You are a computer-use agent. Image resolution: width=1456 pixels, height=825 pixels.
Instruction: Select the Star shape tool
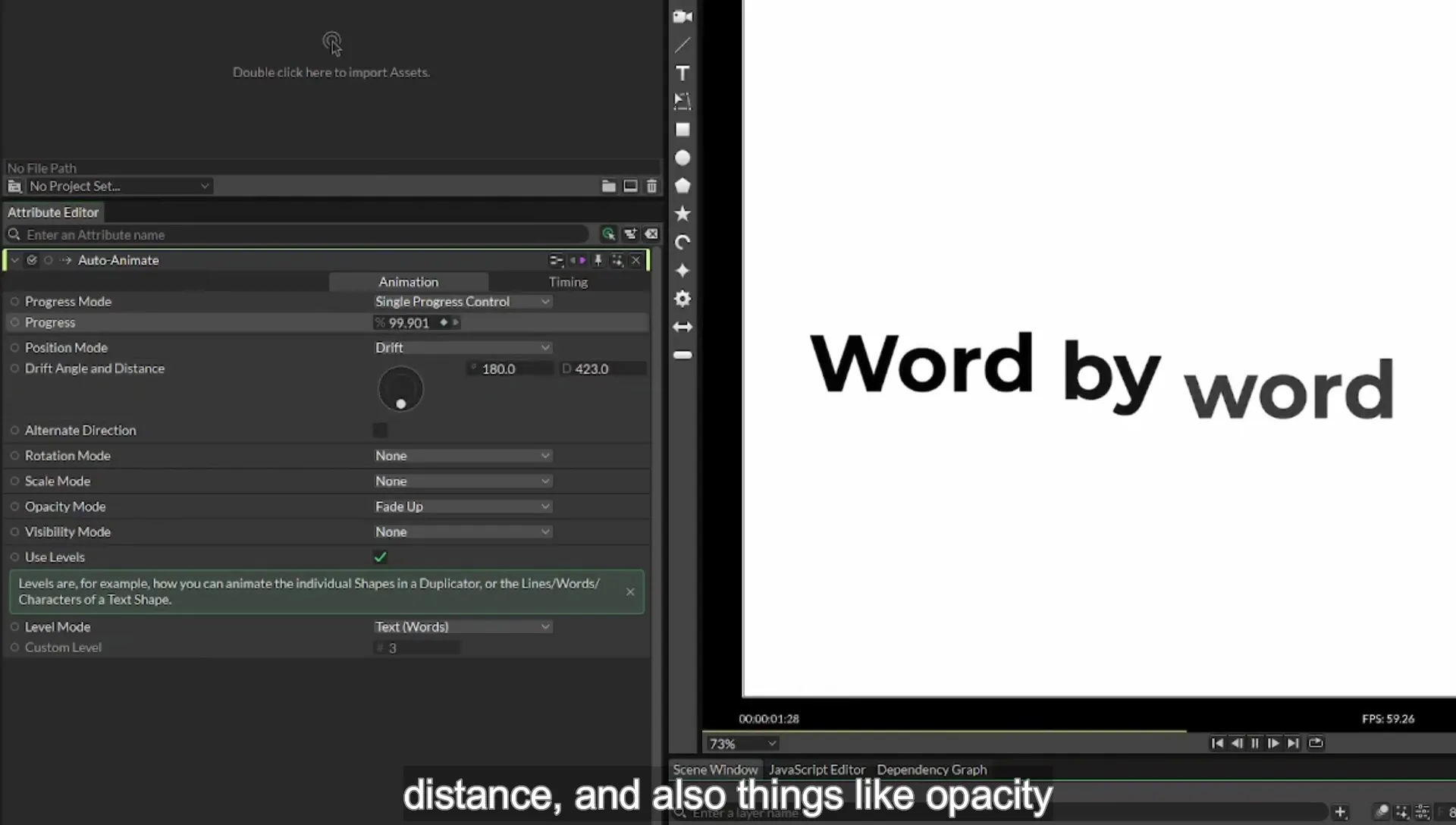click(682, 214)
